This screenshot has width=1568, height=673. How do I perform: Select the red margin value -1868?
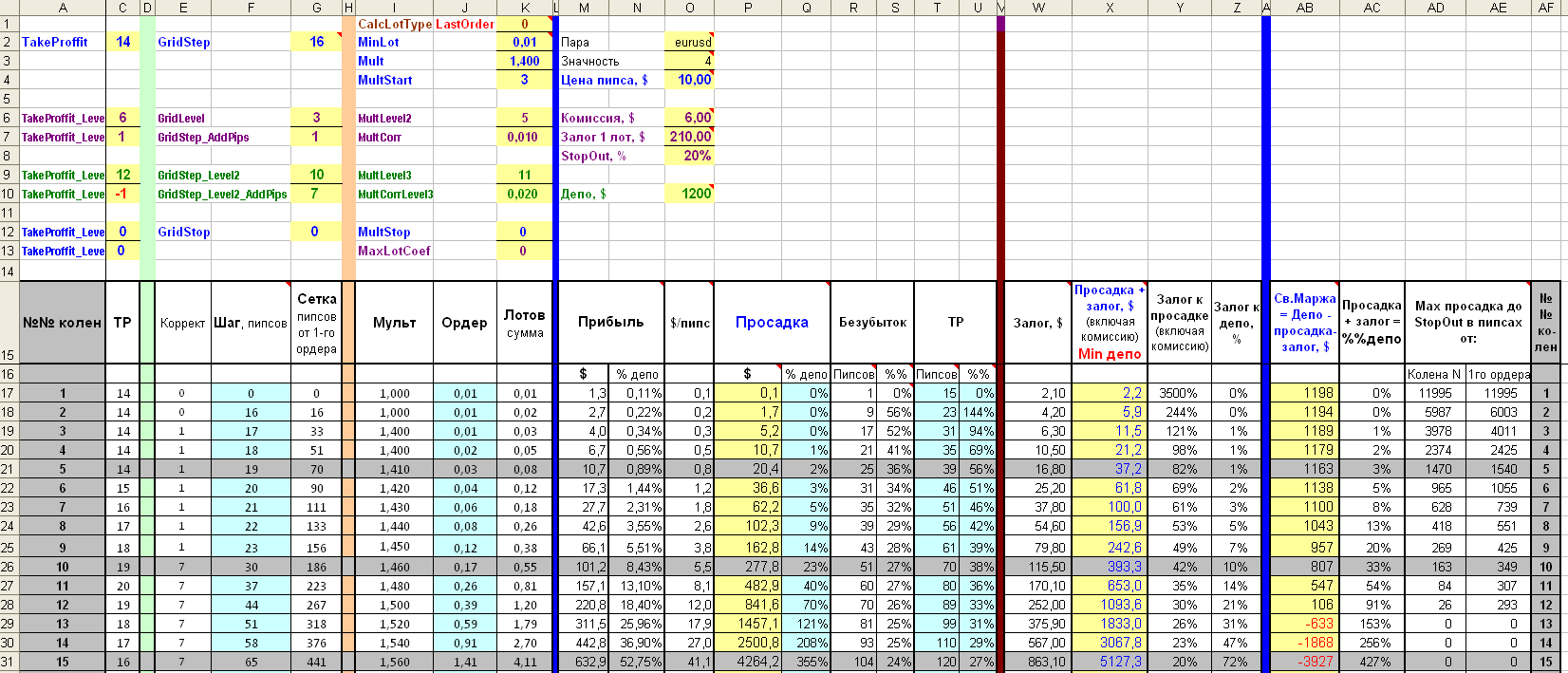click(x=1305, y=643)
